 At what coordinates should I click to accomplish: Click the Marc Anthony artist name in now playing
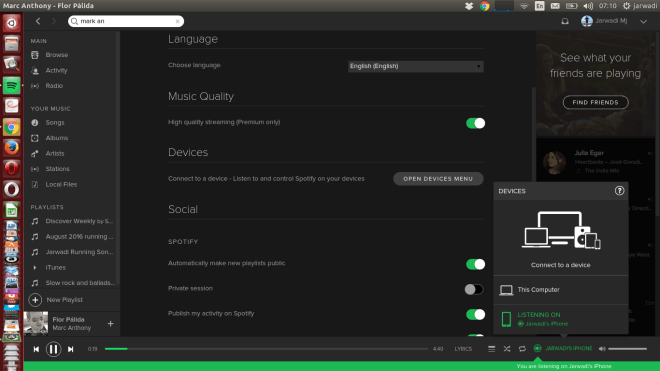(72, 328)
